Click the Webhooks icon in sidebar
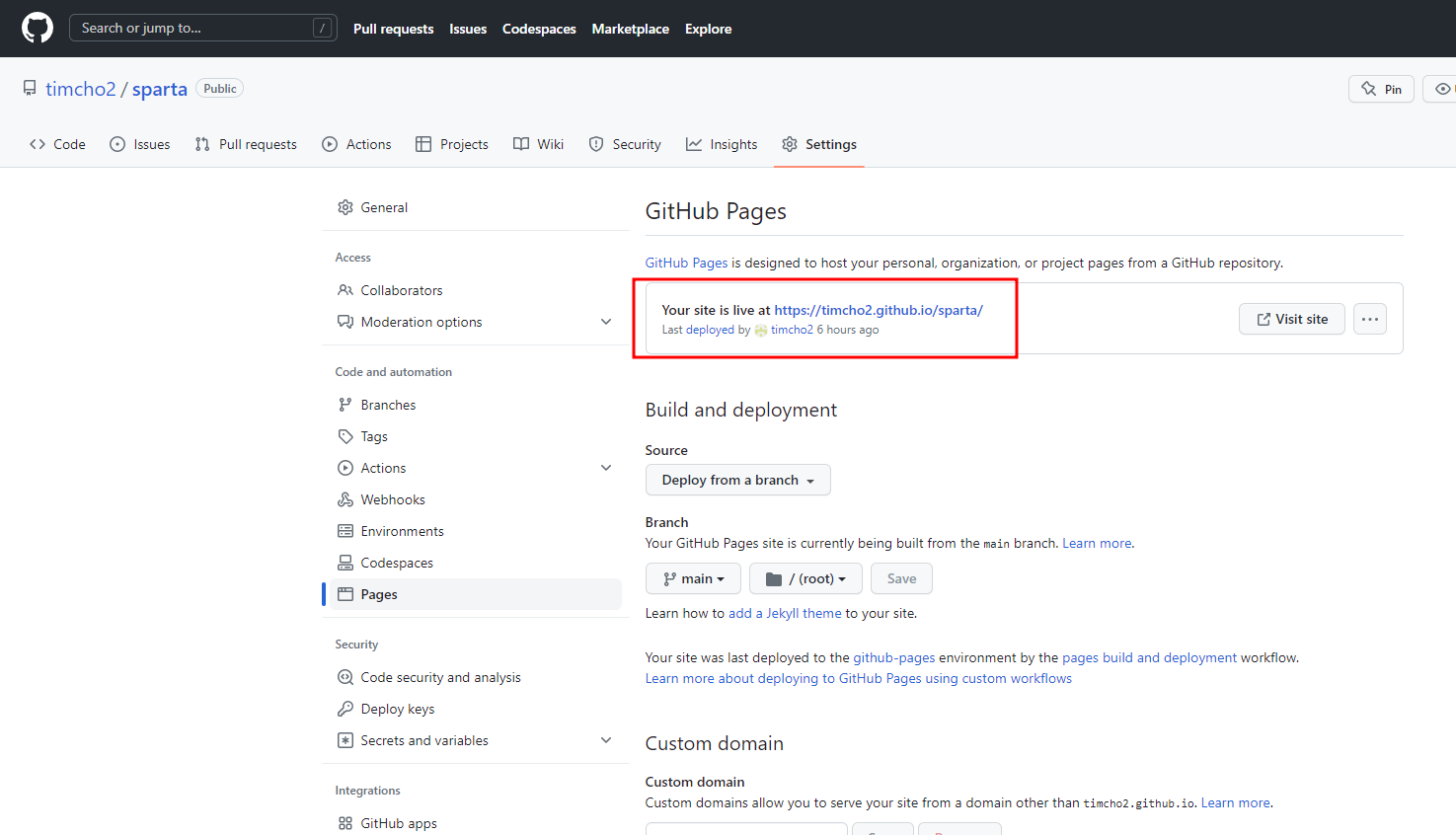 click(345, 499)
